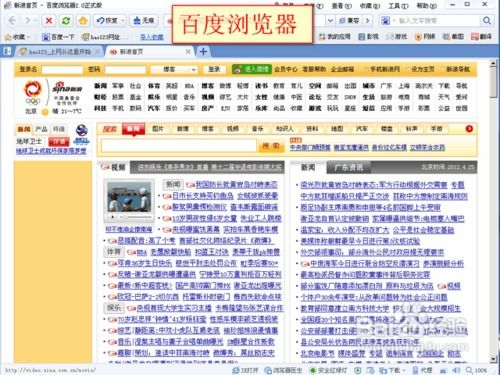This screenshot has width=500, height=375.
Task: Stop loading with the red X button
Action: [x=49, y=21]
